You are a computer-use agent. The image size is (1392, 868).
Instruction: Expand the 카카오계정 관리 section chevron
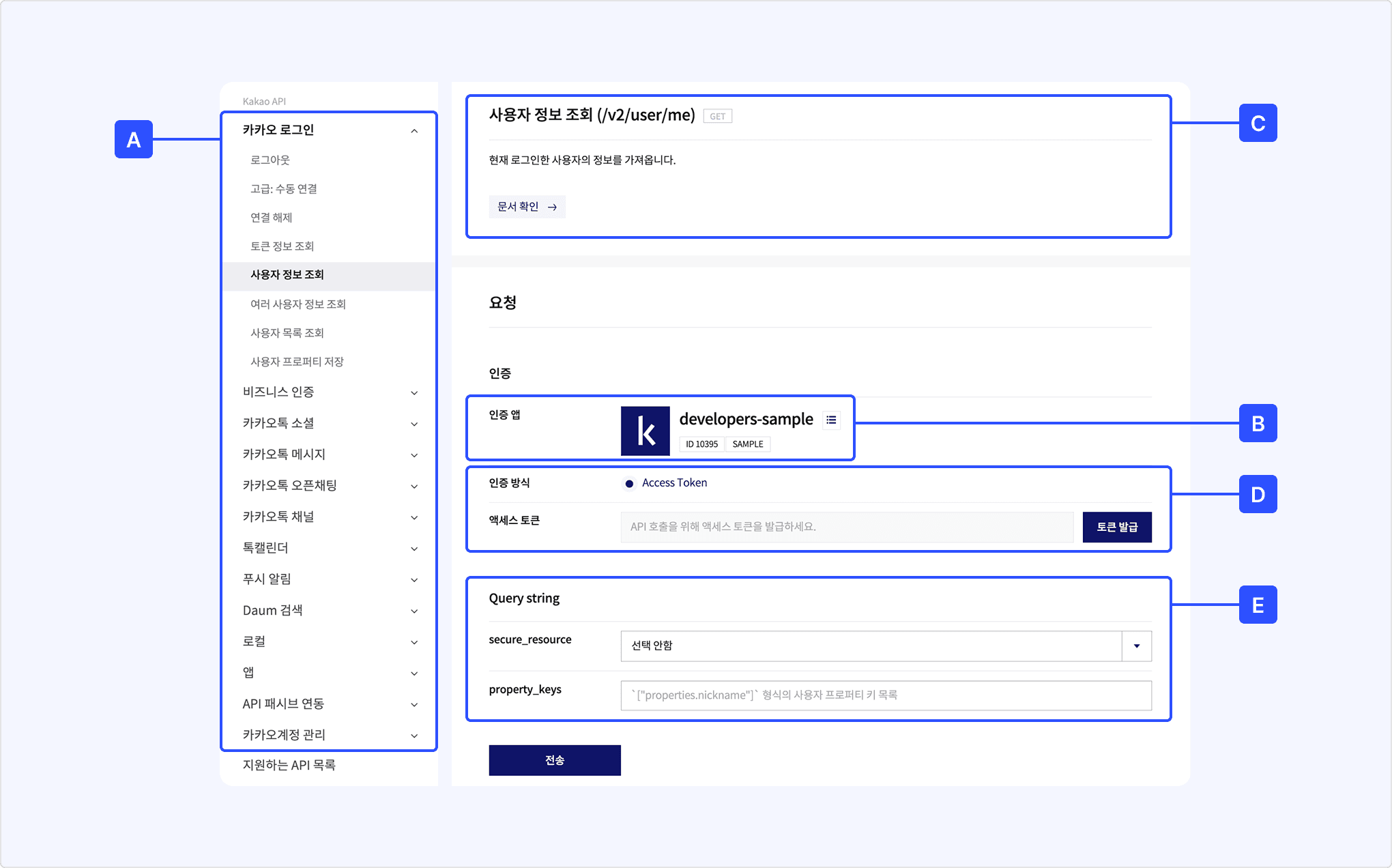[x=414, y=736]
